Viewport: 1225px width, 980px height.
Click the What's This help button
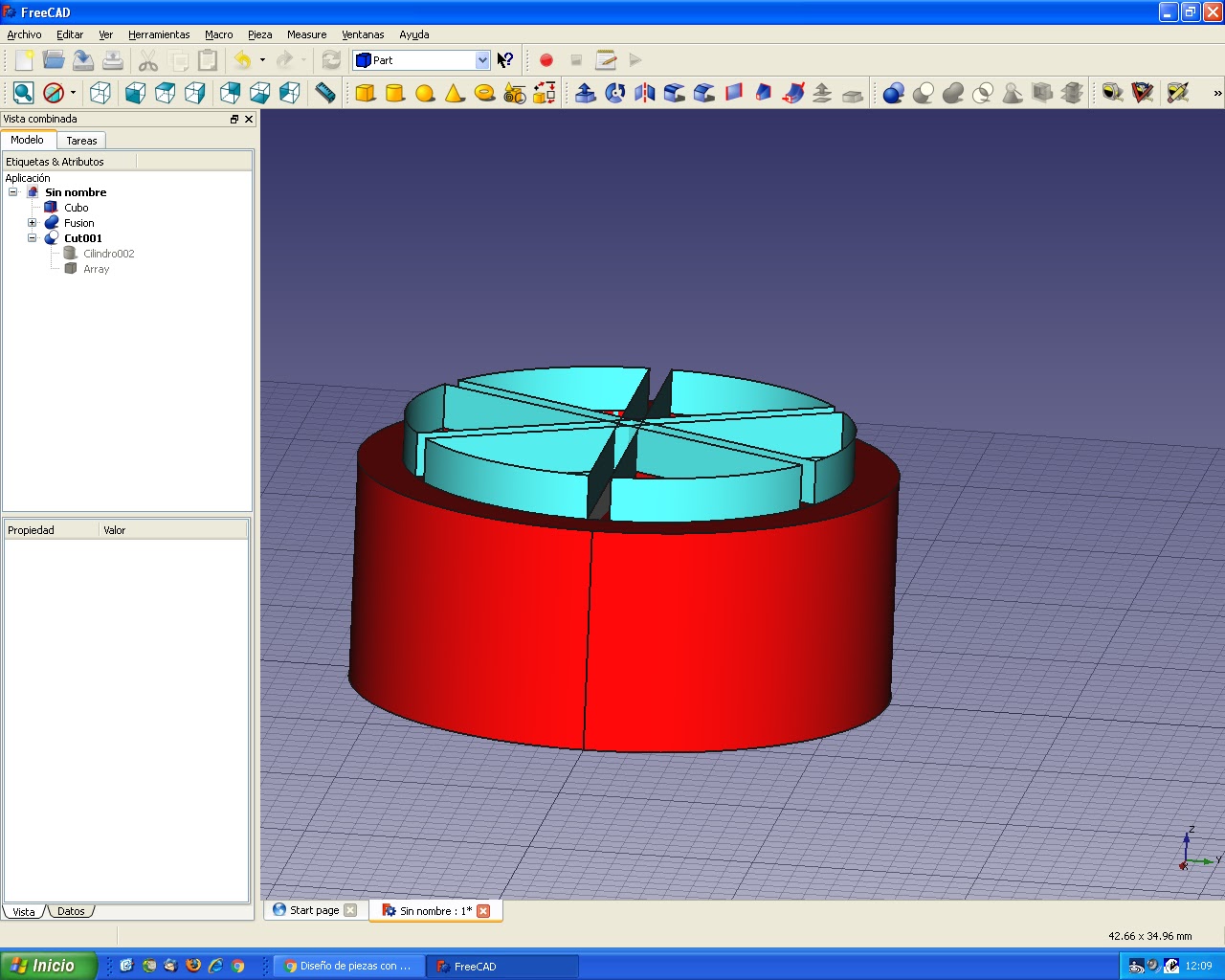pyautogui.click(x=505, y=59)
